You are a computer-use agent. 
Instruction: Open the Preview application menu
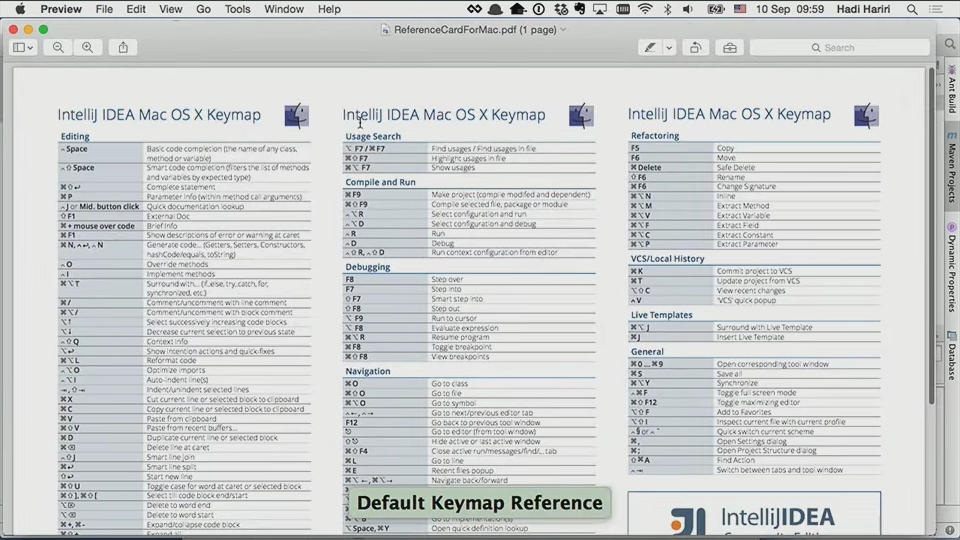61,9
